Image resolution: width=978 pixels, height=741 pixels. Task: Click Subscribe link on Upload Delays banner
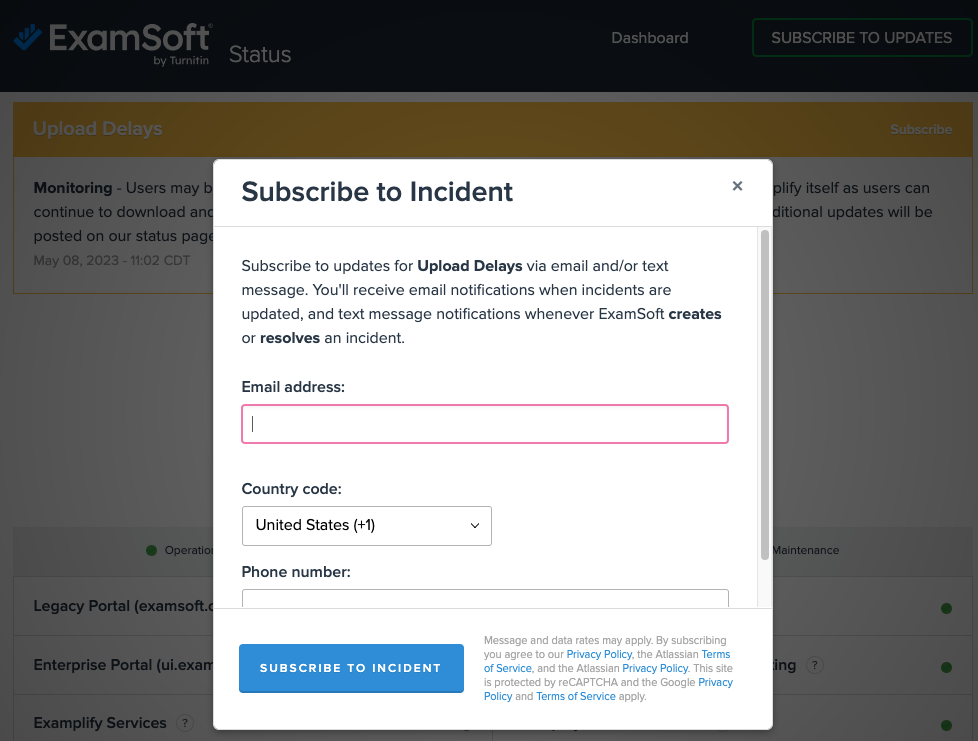[x=921, y=130]
